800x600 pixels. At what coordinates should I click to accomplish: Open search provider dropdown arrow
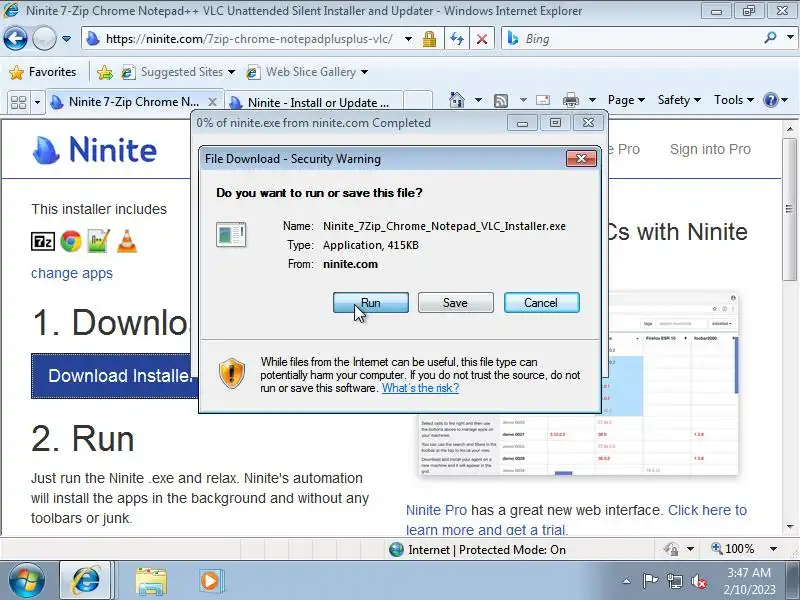coord(790,37)
